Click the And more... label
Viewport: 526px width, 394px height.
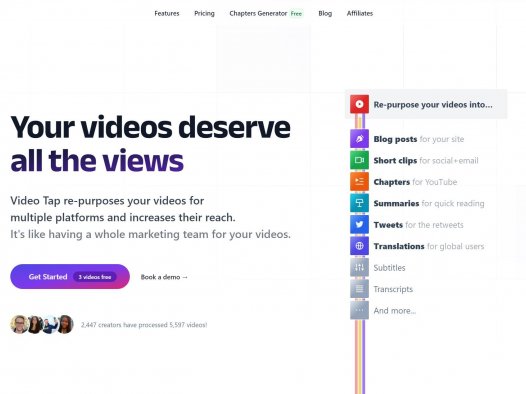tap(395, 311)
